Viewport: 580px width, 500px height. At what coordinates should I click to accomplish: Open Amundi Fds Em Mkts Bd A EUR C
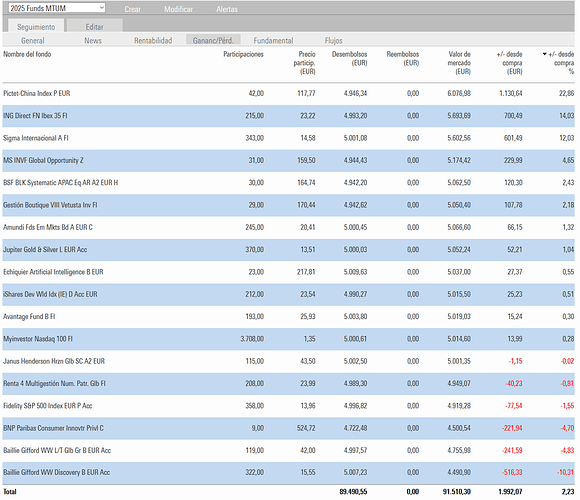[x=48, y=227]
